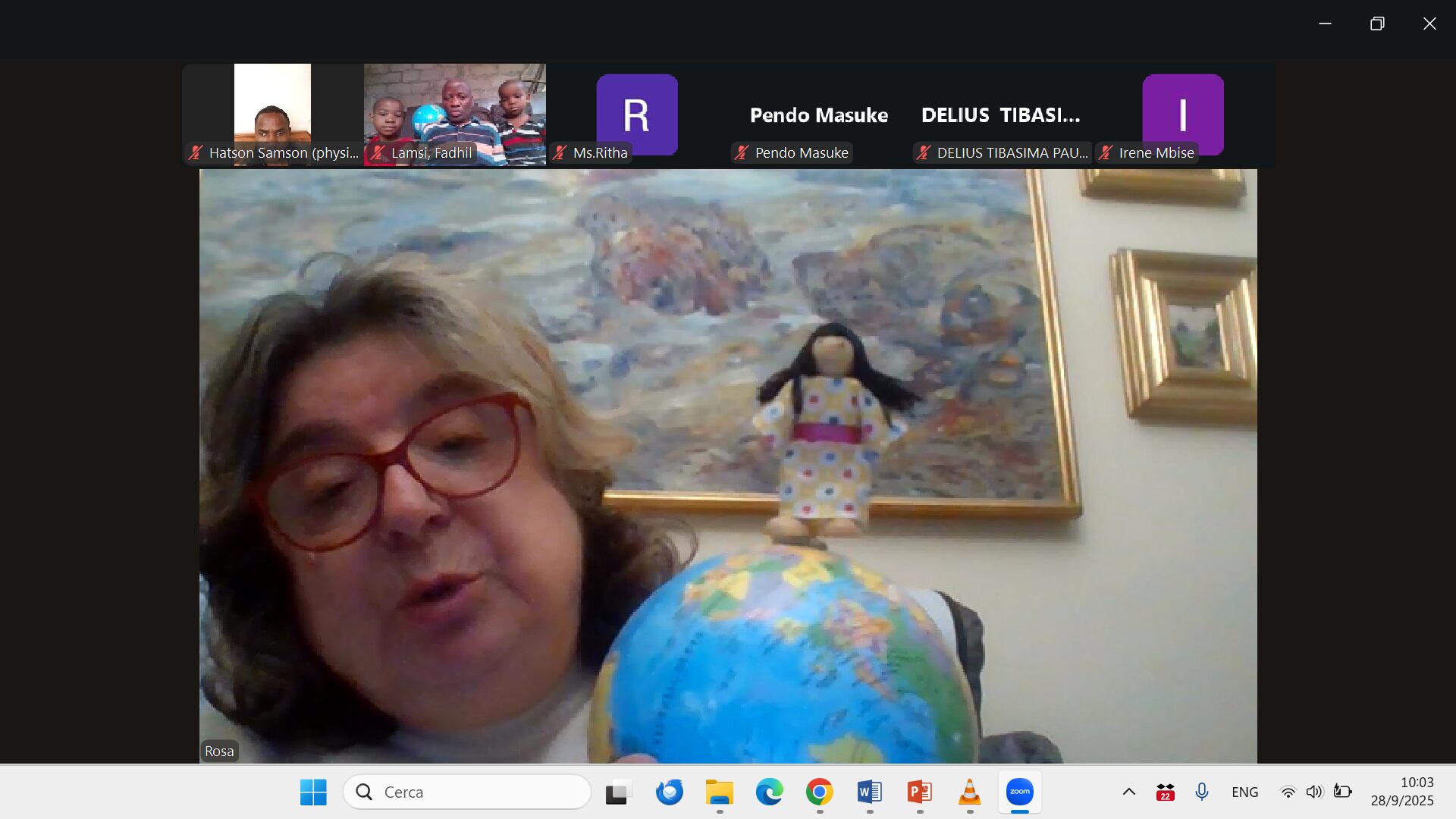Switch the ENG input language
Image resolution: width=1456 pixels, height=819 pixels.
click(1244, 792)
